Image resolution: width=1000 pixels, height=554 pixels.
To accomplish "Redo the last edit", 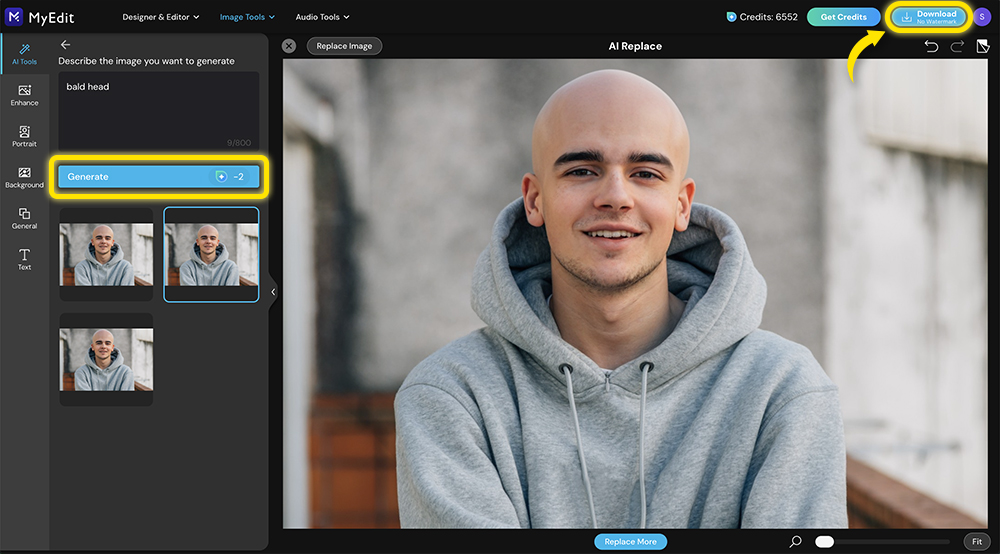I will click(x=957, y=46).
